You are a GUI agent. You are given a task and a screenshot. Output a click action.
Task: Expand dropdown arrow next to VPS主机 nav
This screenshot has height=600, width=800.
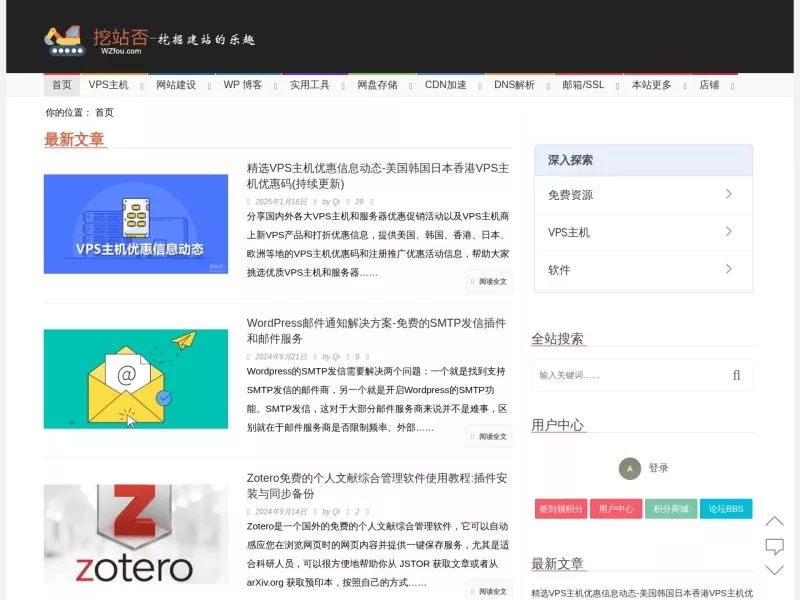coord(142,86)
